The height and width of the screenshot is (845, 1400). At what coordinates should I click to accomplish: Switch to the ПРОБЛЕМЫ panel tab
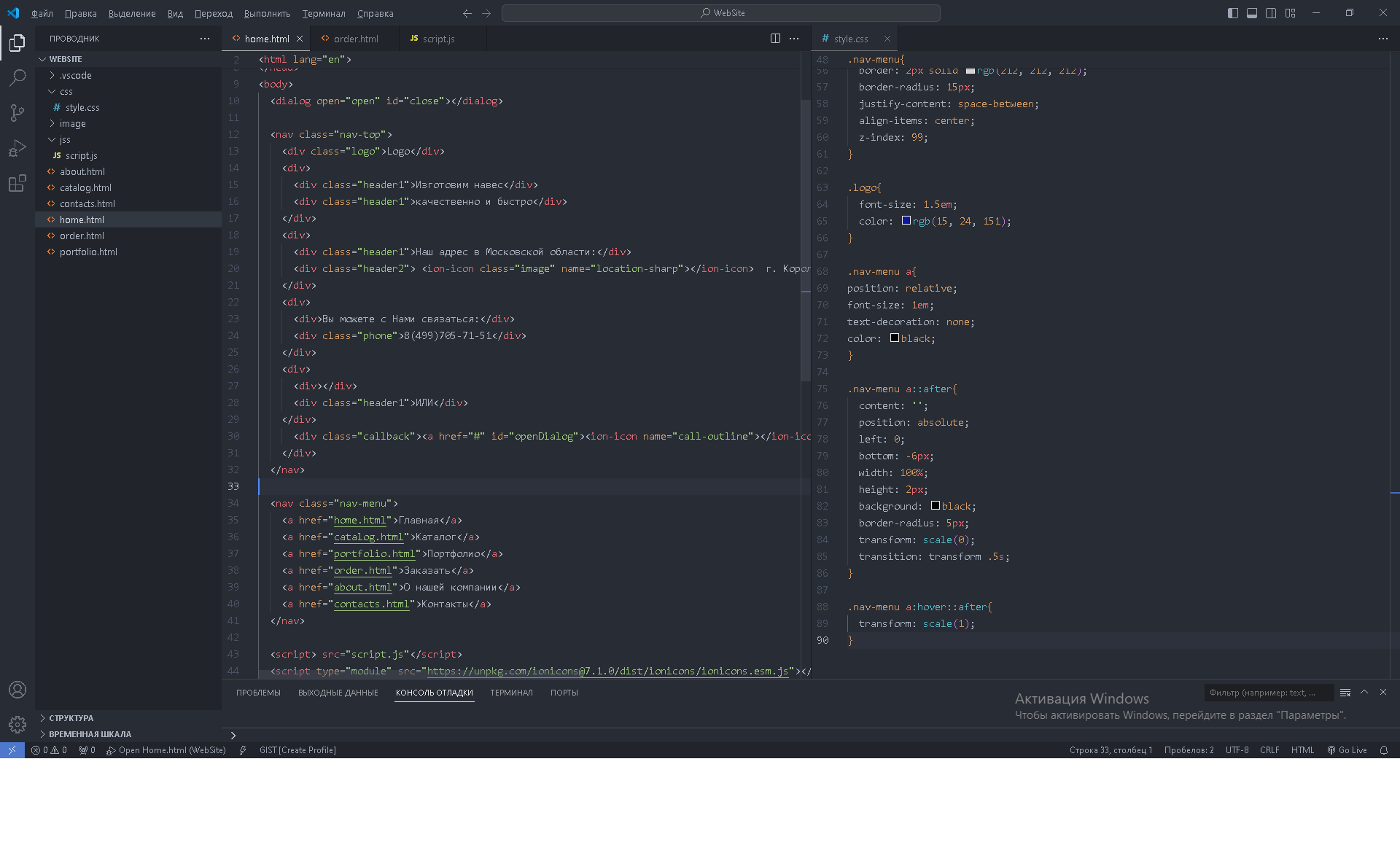pos(258,693)
